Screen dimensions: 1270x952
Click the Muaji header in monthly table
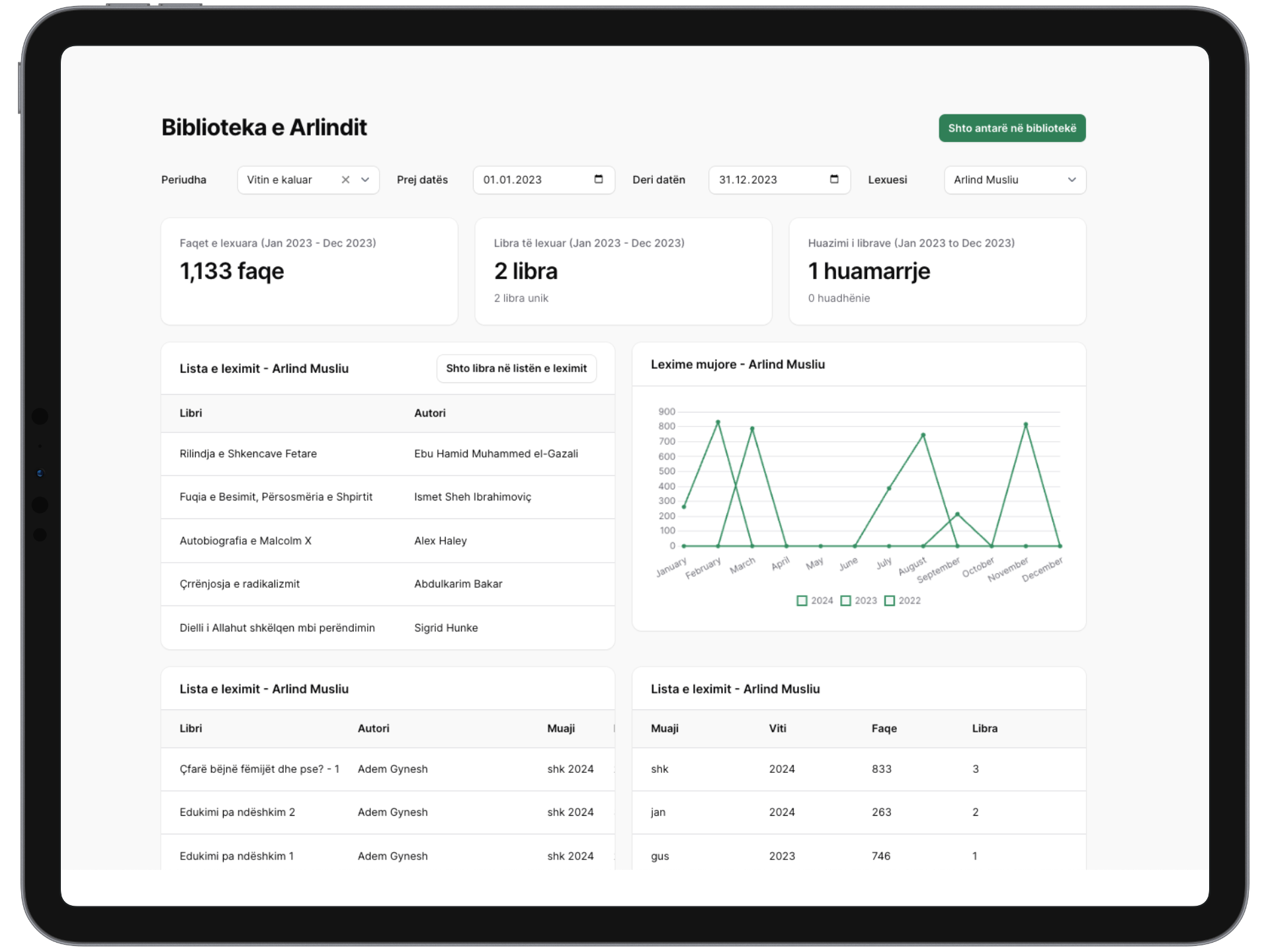(664, 729)
